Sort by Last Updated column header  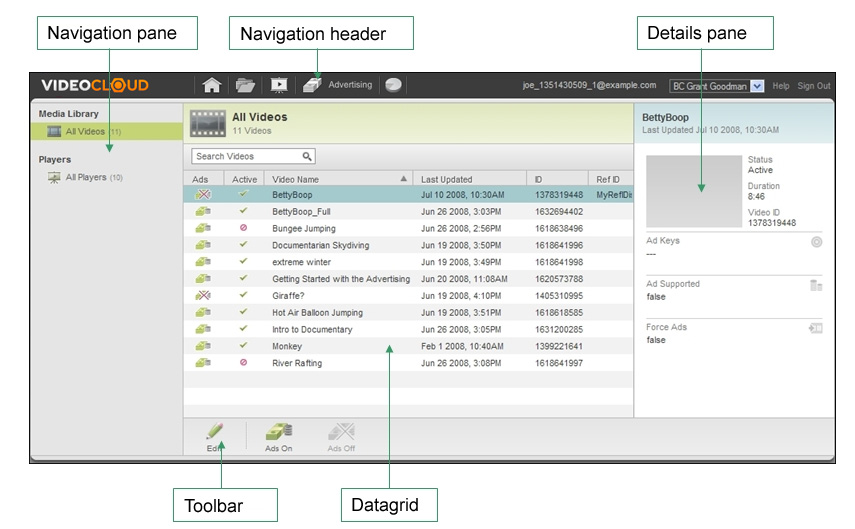469,179
